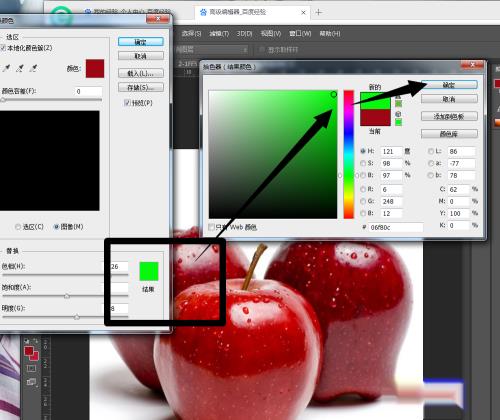500x420 pixels.
Task: Open the 窗口(W) menu
Action: 300,33
